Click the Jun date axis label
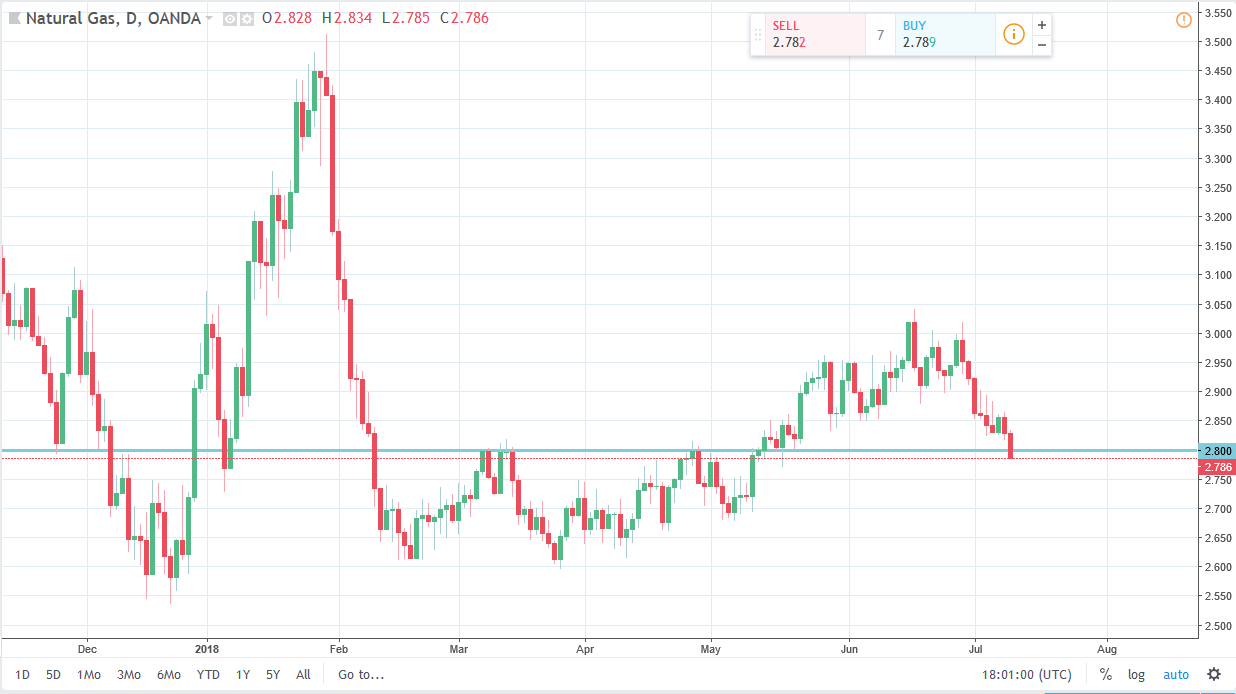This screenshot has width=1236, height=694. click(849, 648)
